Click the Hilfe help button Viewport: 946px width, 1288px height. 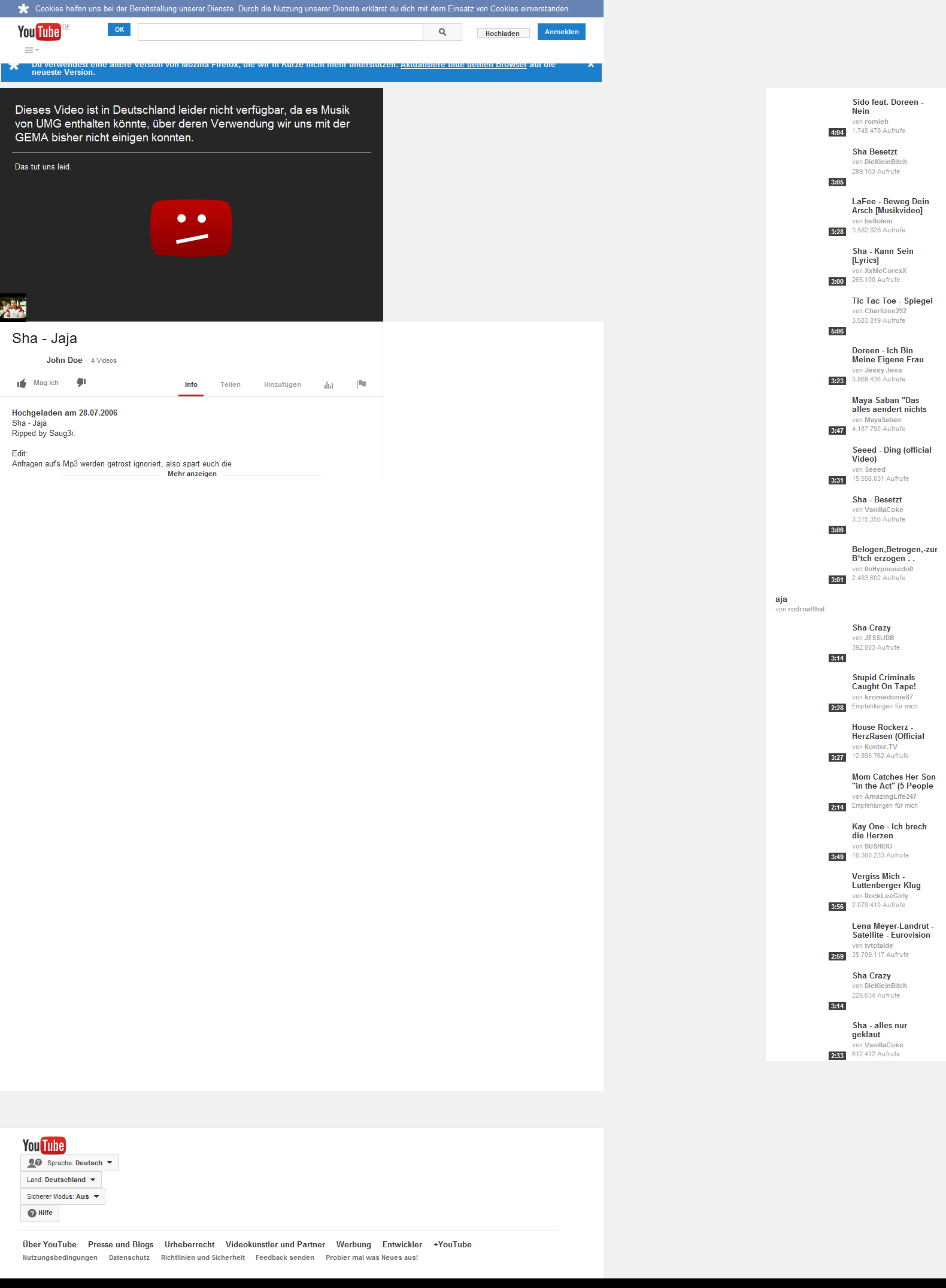(40, 1213)
